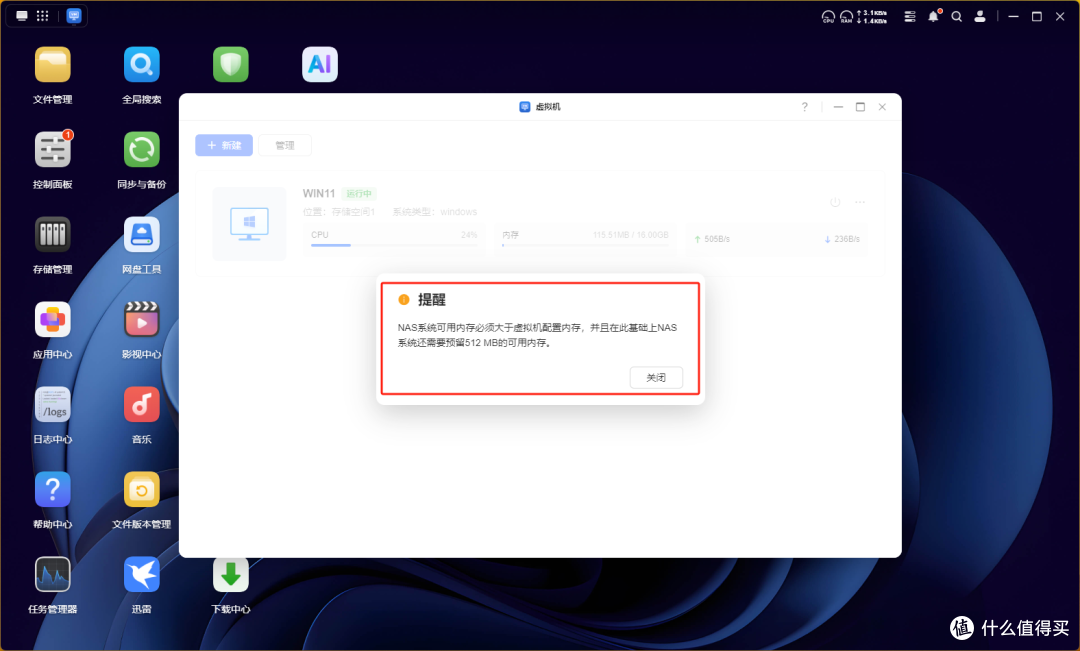Open 影视中心 desktop app
Viewport: 1080px width, 651px height.
(x=142, y=320)
